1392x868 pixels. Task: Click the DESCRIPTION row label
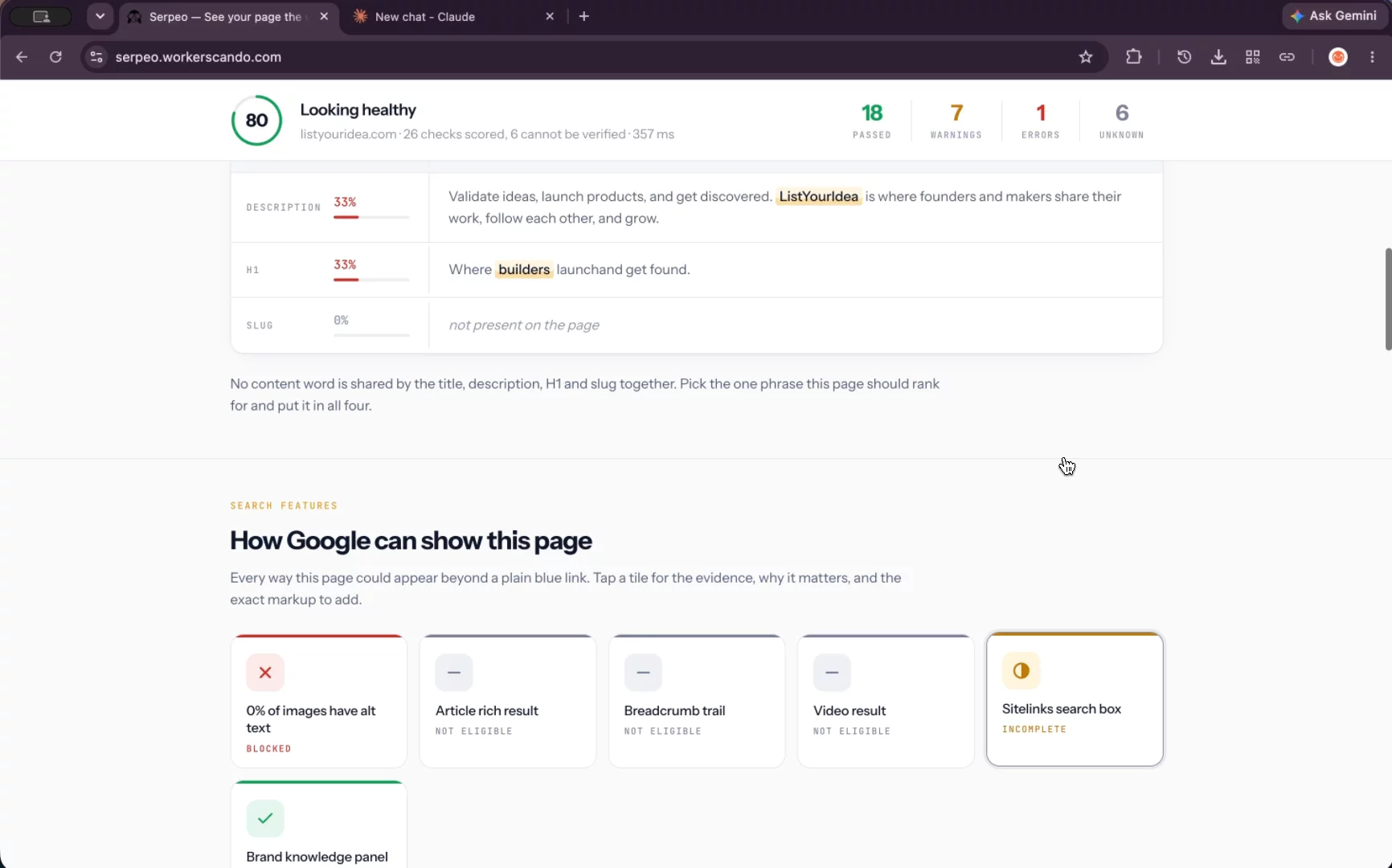click(x=283, y=207)
